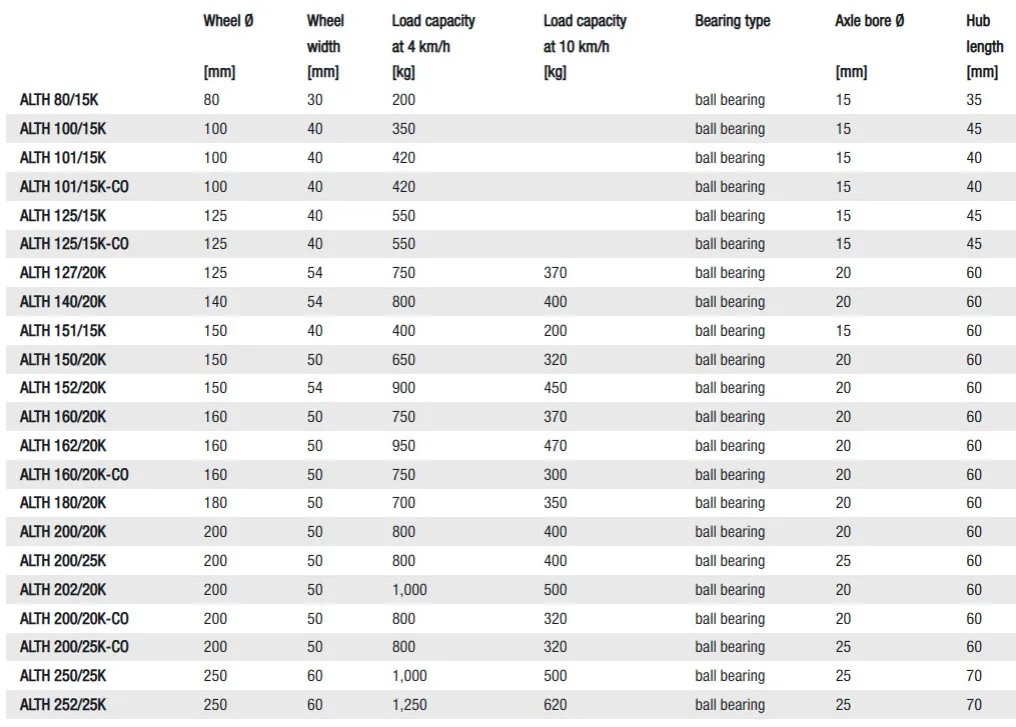Click the Hub length column header

point(984,34)
